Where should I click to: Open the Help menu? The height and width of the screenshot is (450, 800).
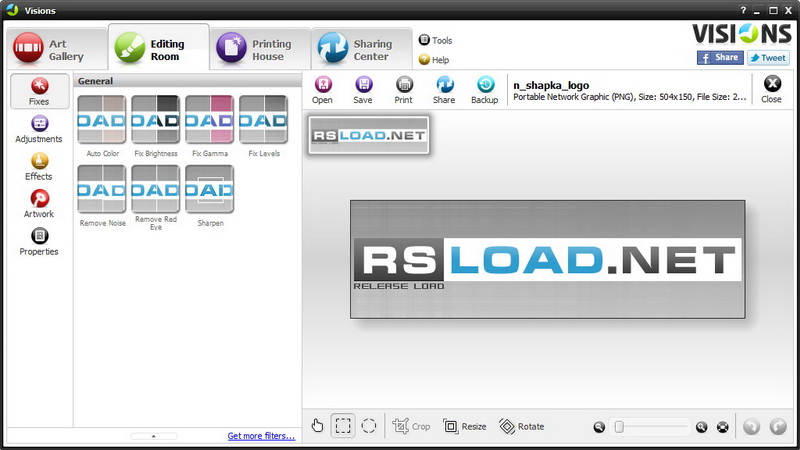coord(434,60)
